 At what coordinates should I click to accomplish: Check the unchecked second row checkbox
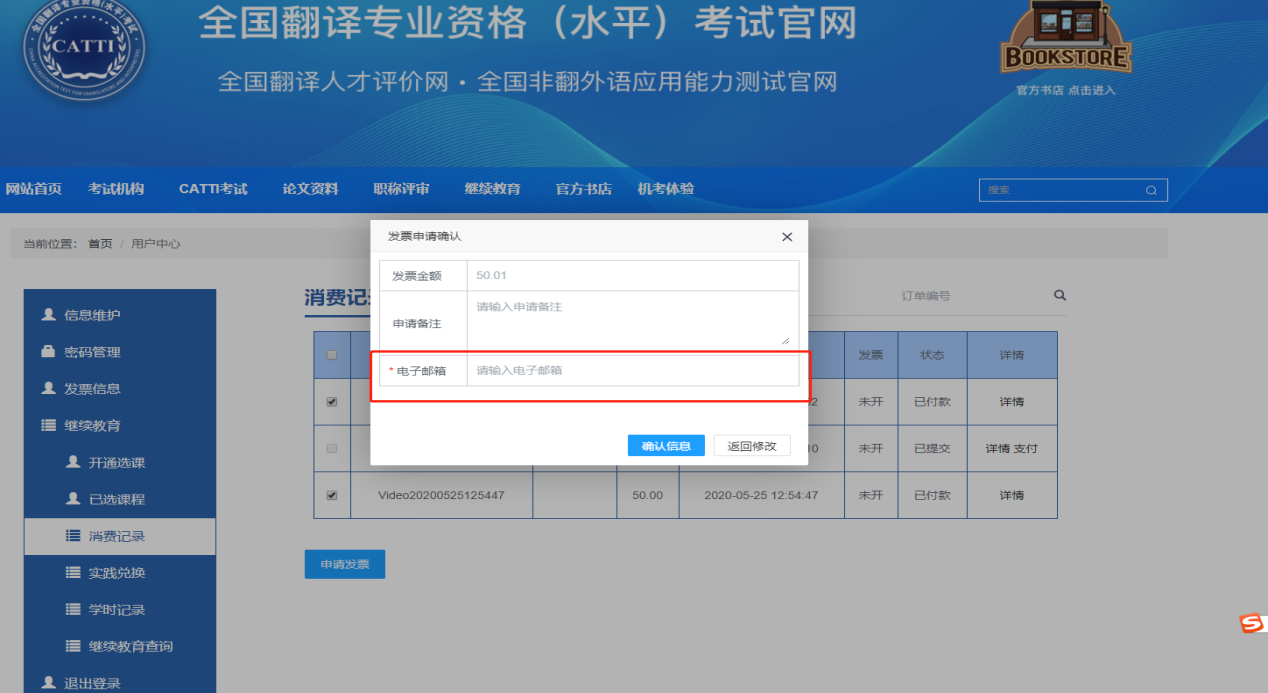[x=332, y=449]
